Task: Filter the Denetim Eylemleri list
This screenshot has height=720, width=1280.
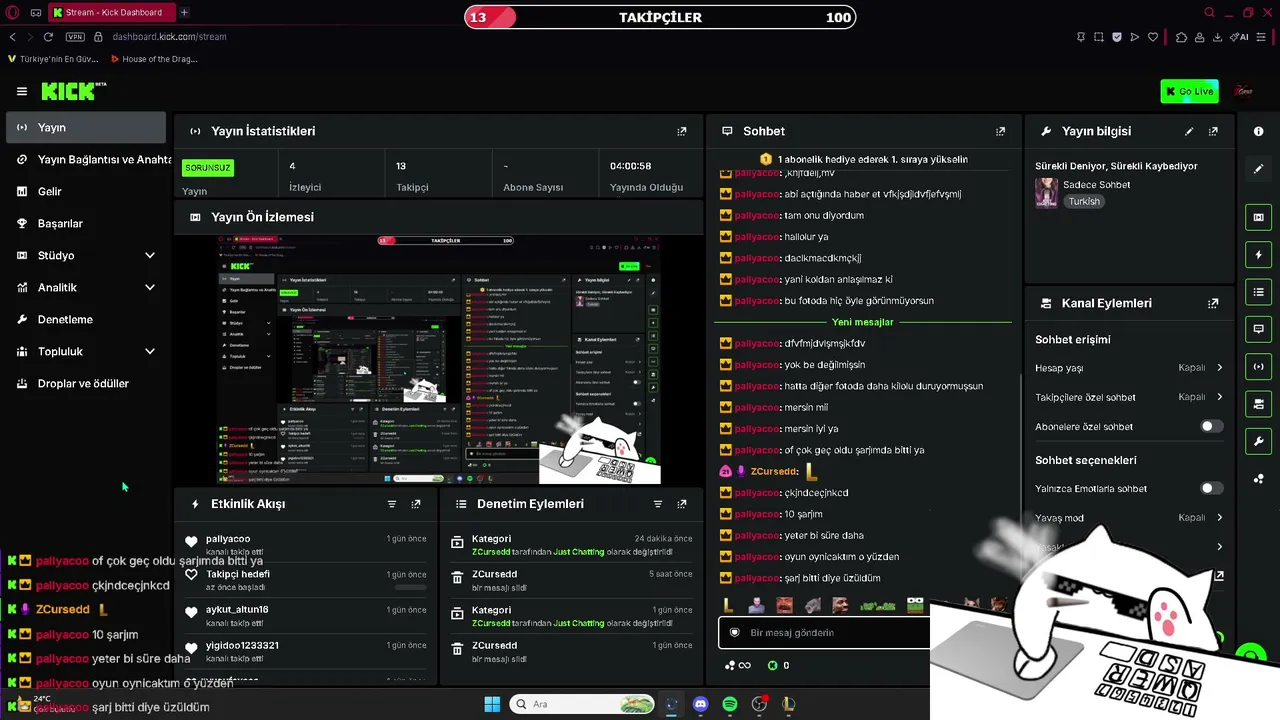Action: tap(658, 504)
